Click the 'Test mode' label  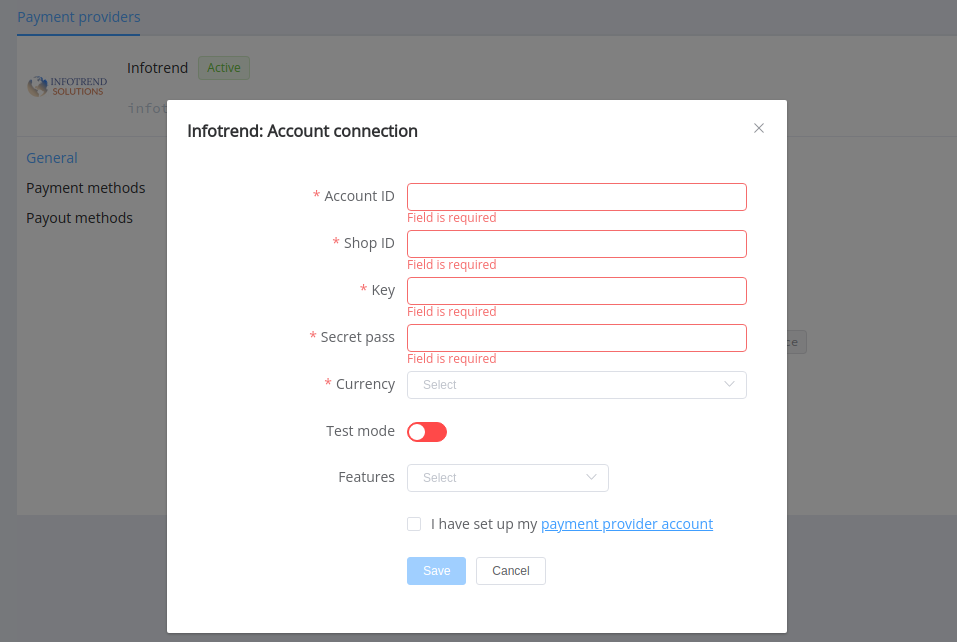tap(360, 431)
